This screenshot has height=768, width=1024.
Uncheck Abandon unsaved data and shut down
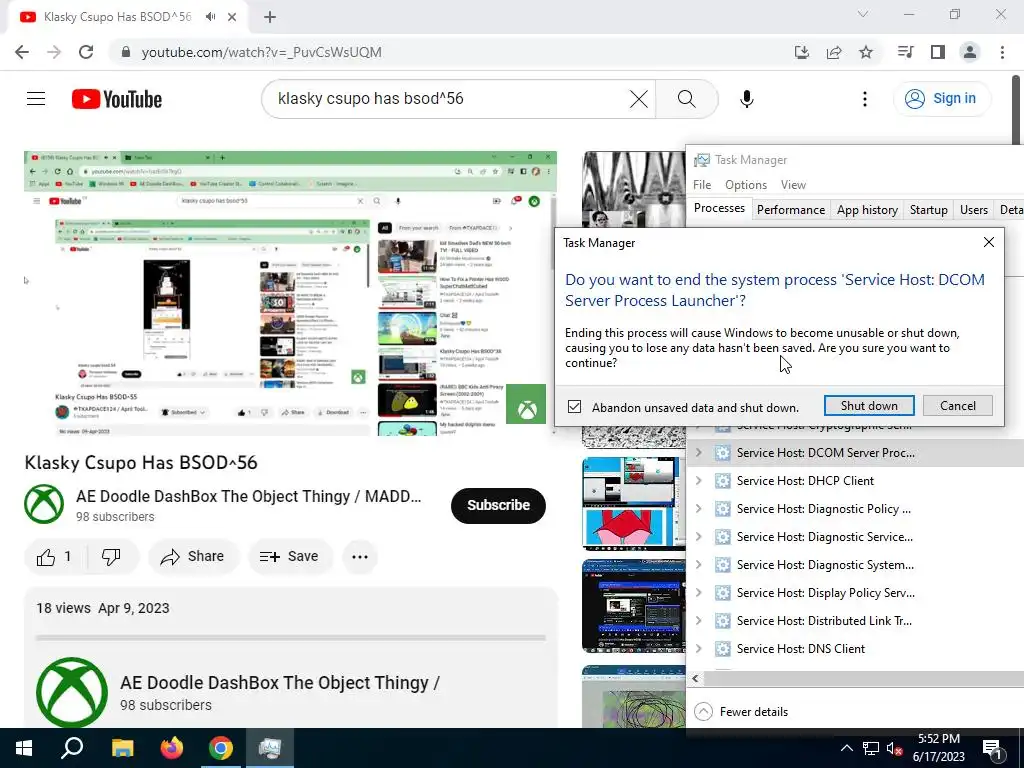(x=574, y=406)
